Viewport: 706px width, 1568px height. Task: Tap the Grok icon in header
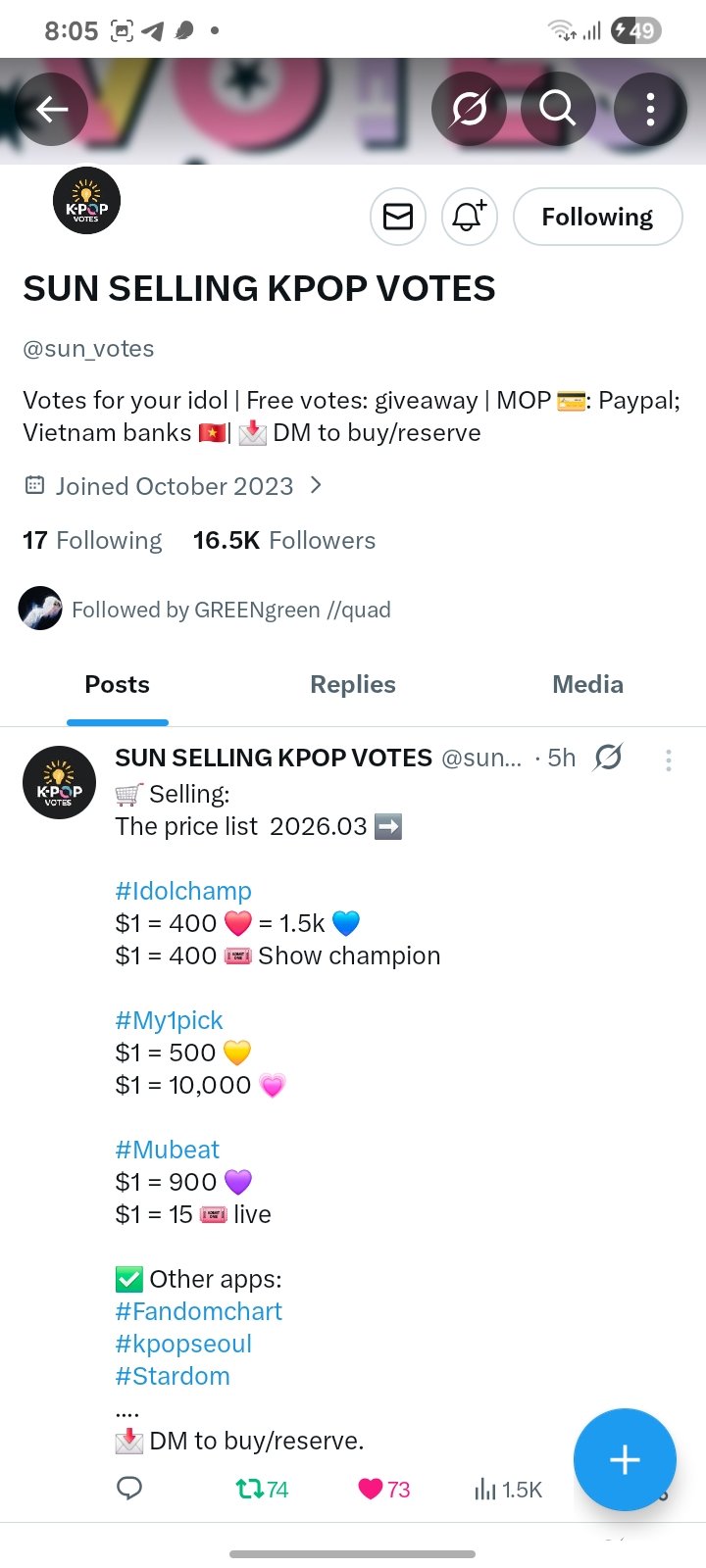pyautogui.click(x=469, y=109)
